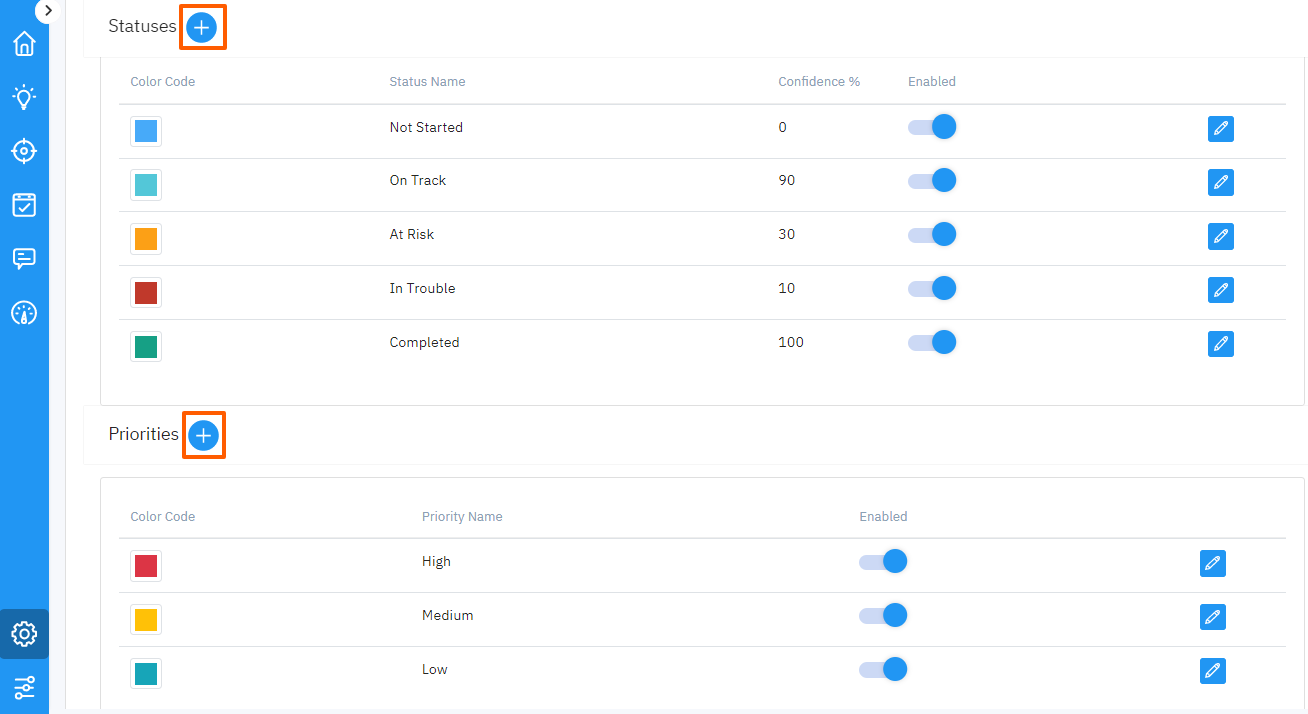Image resolution: width=1308 pixels, height=714 pixels.
Task: Toggle the Medium priority enabled switch
Action: [x=883, y=615]
